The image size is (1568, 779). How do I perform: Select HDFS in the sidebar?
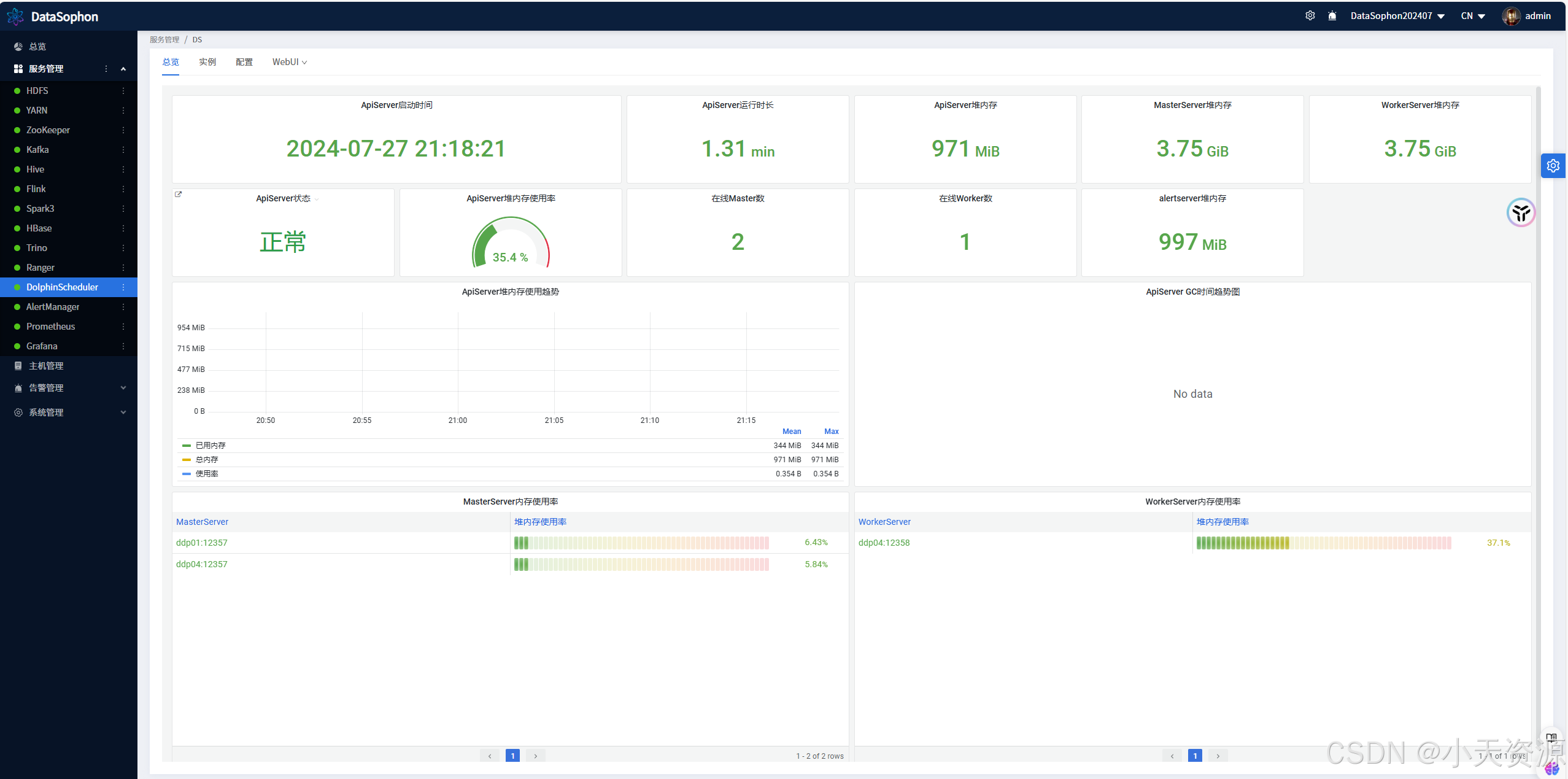[37, 91]
